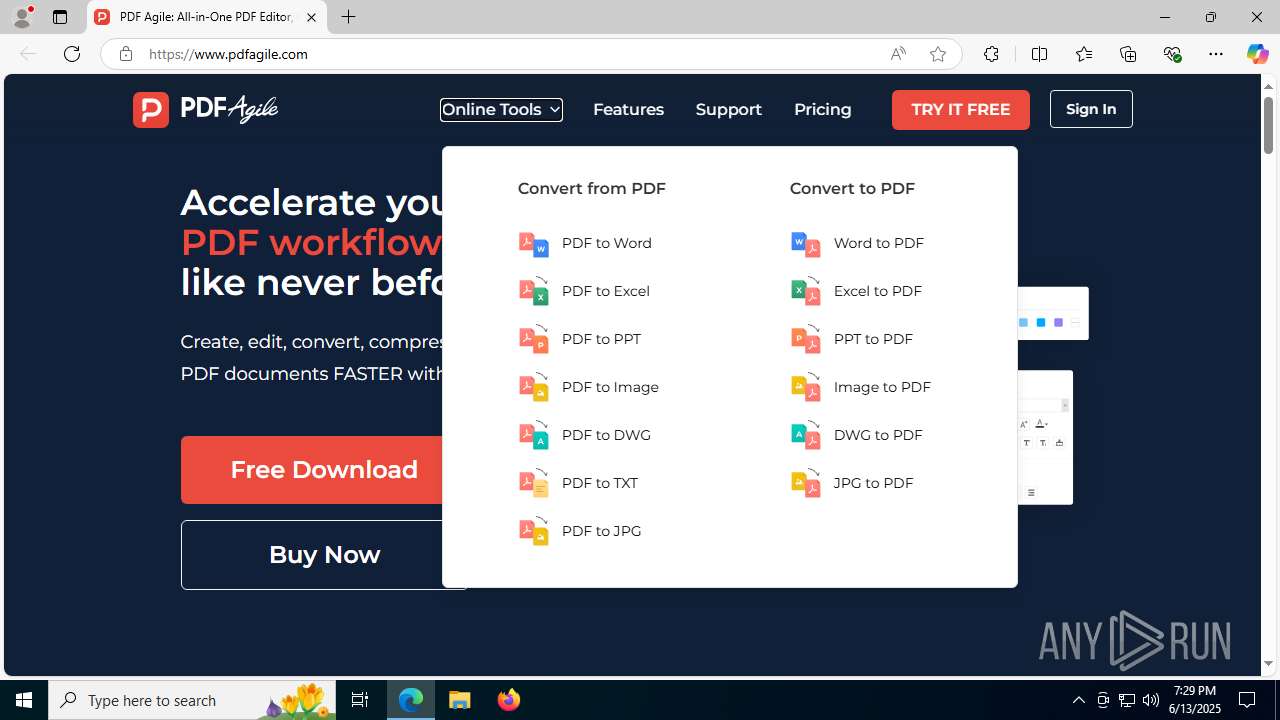This screenshot has height=720, width=1280.
Task: Go to the Pricing page
Action: coord(823,109)
